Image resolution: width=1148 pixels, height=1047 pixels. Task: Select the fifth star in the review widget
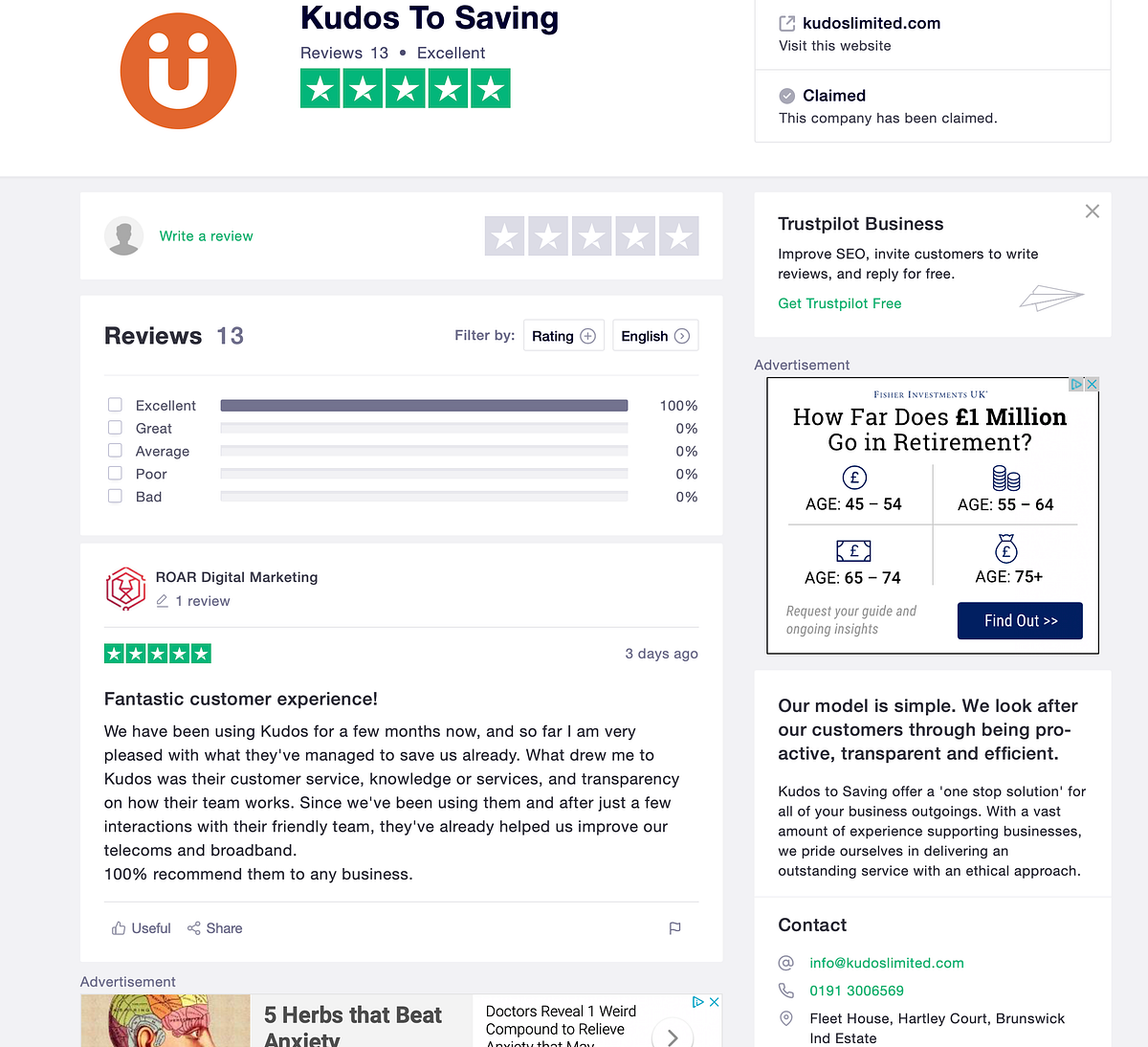pyautogui.click(x=678, y=235)
